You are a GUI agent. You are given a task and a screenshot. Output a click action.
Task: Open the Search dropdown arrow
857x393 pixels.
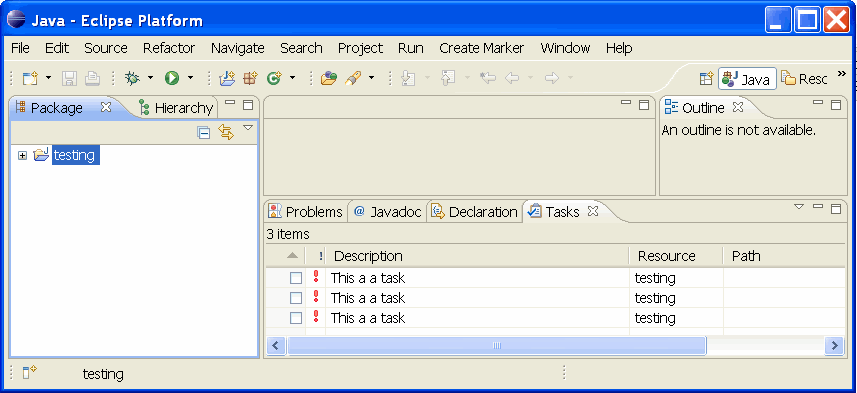tap(372, 78)
